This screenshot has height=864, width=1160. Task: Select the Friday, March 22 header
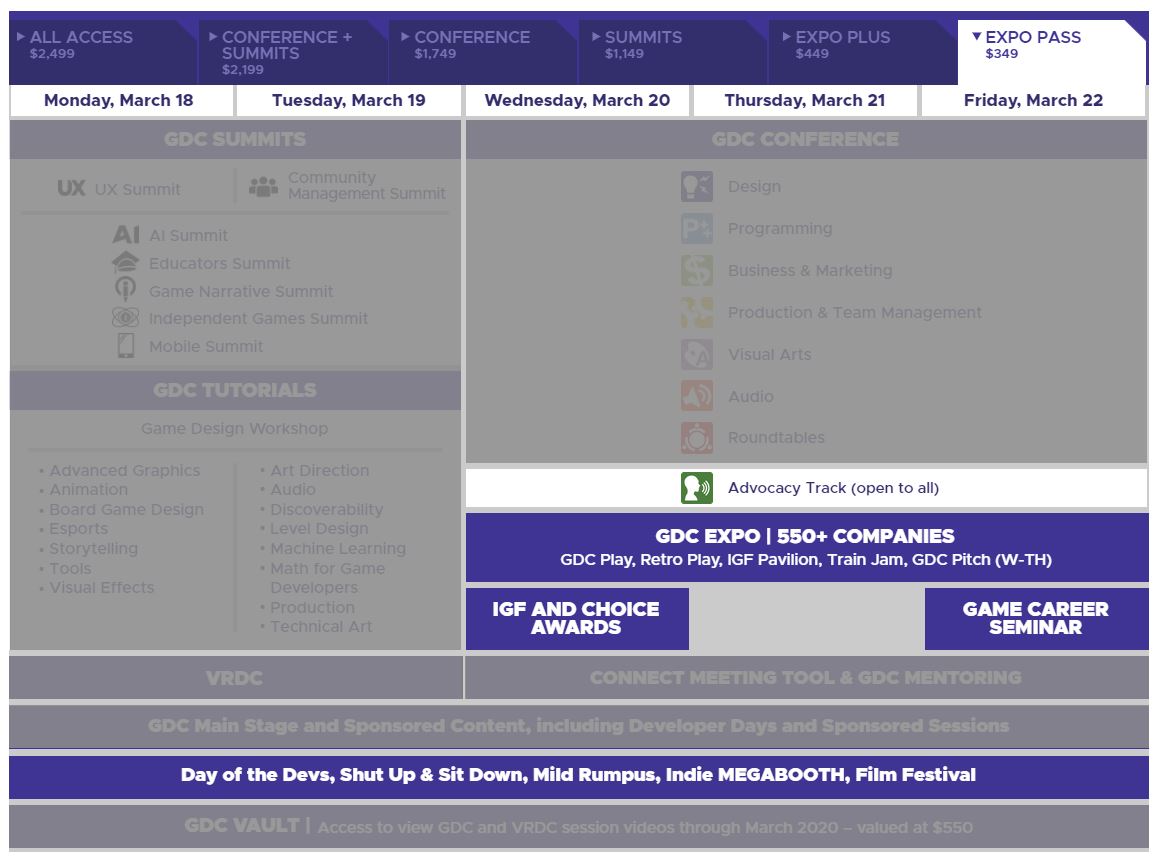coord(1033,101)
